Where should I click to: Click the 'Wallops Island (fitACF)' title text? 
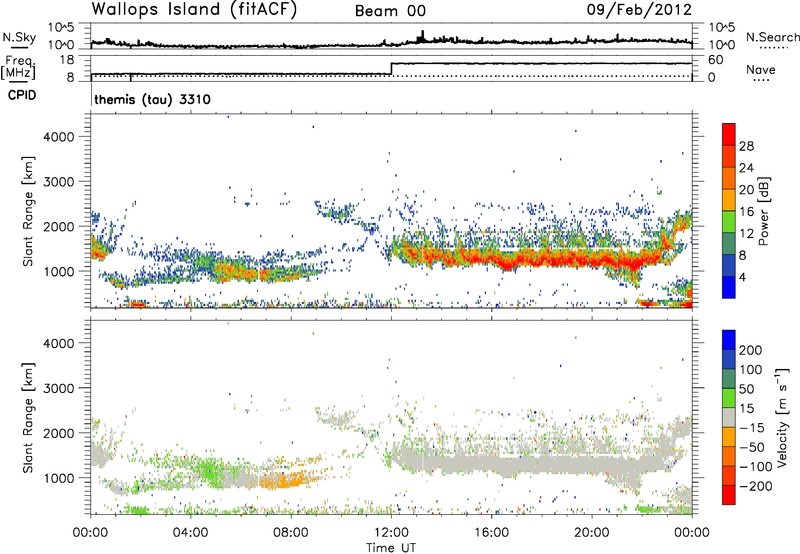click(x=194, y=9)
